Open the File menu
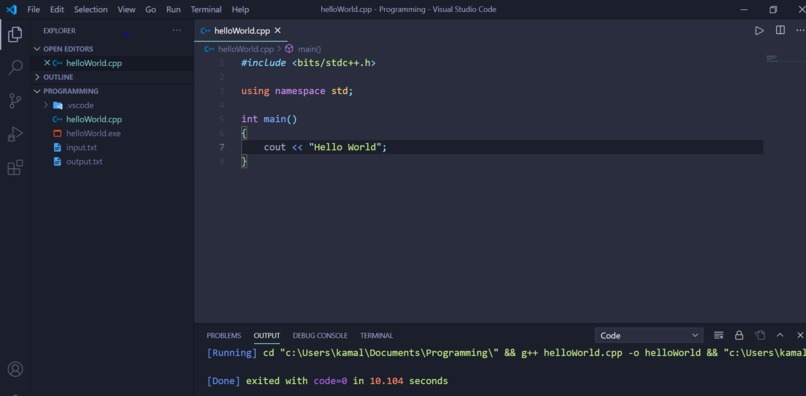This screenshot has width=806, height=396. (x=33, y=9)
